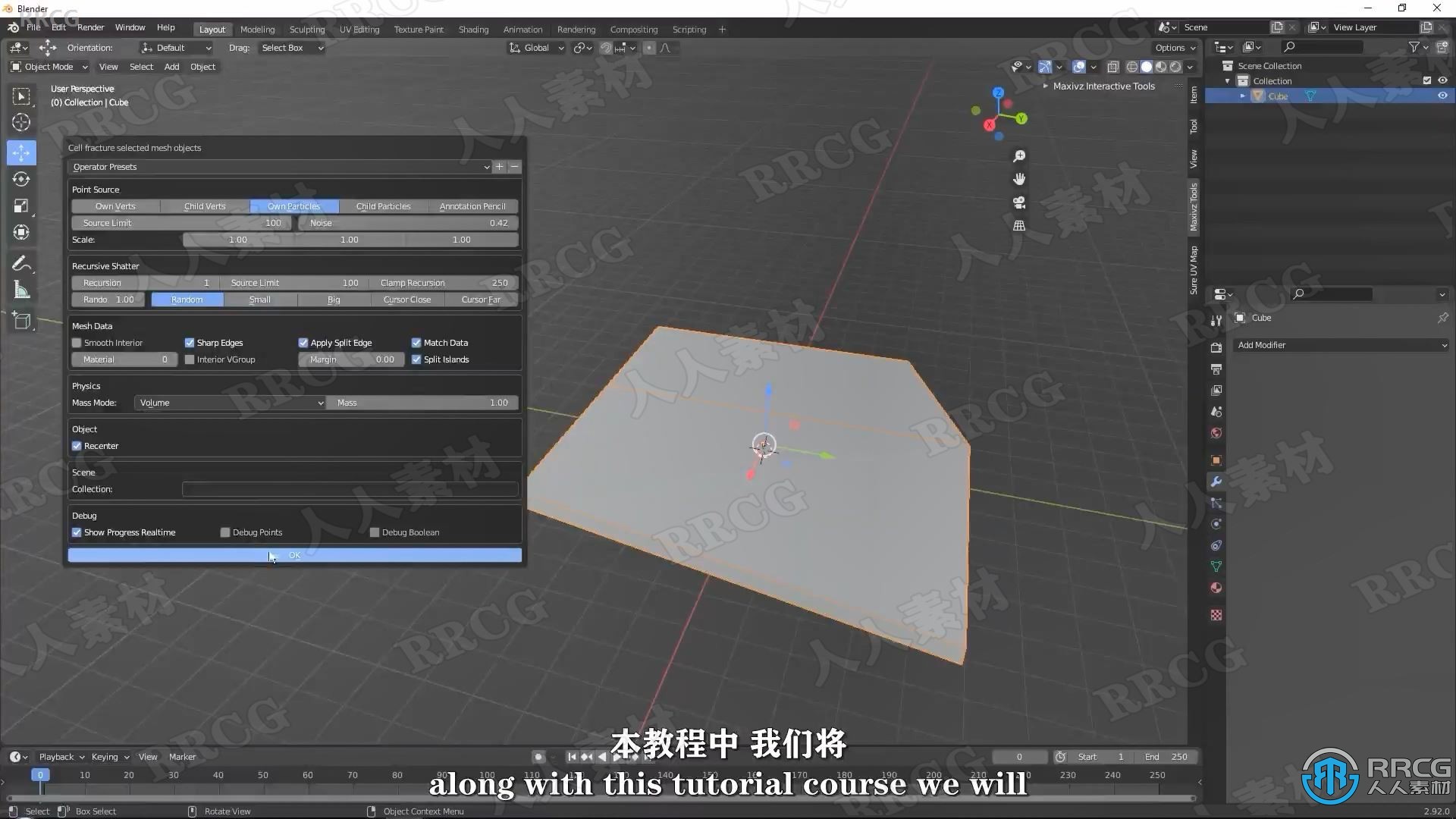The height and width of the screenshot is (819, 1456).
Task: Toggle the Show Progress Realtime checkbox
Action: pos(76,532)
